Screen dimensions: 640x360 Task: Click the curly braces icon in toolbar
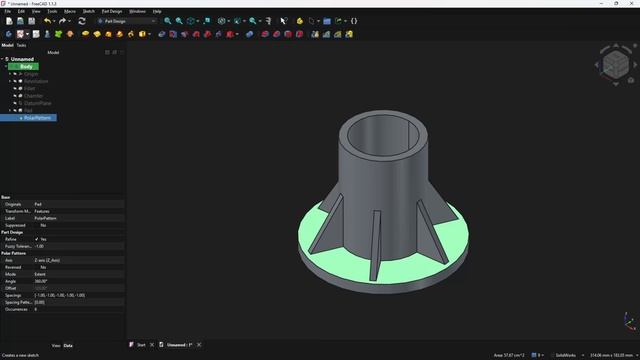tap(354, 21)
